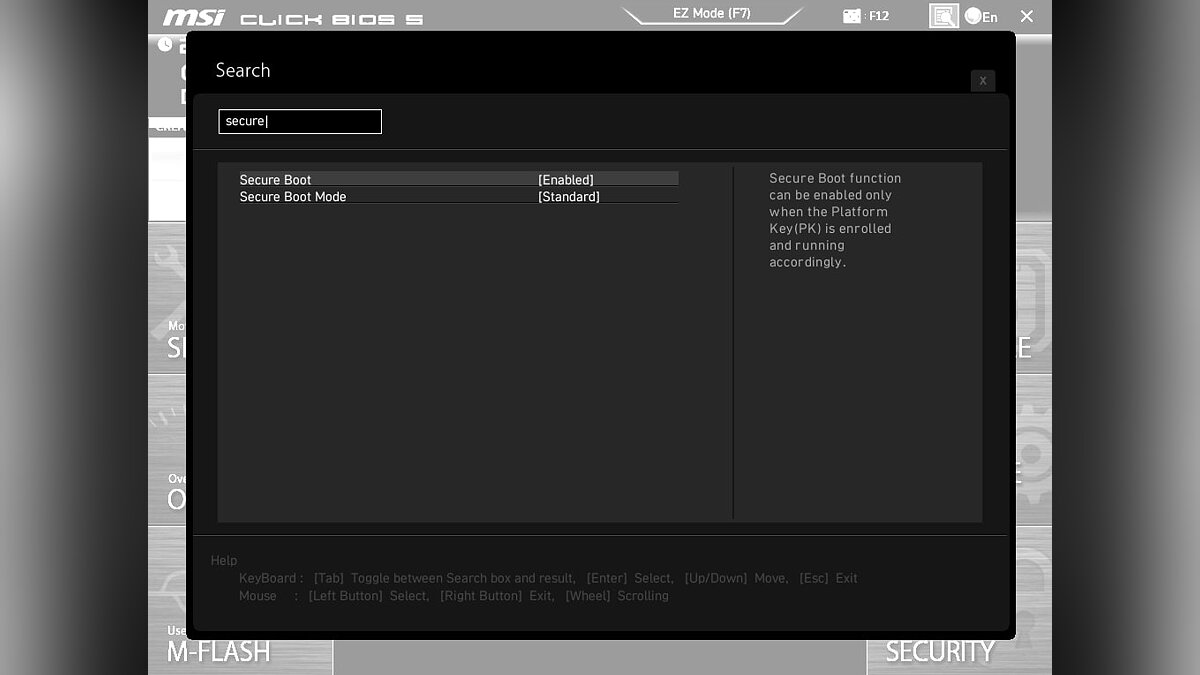Click the gear icon tile on right edge

click(x=1033, y=455)
